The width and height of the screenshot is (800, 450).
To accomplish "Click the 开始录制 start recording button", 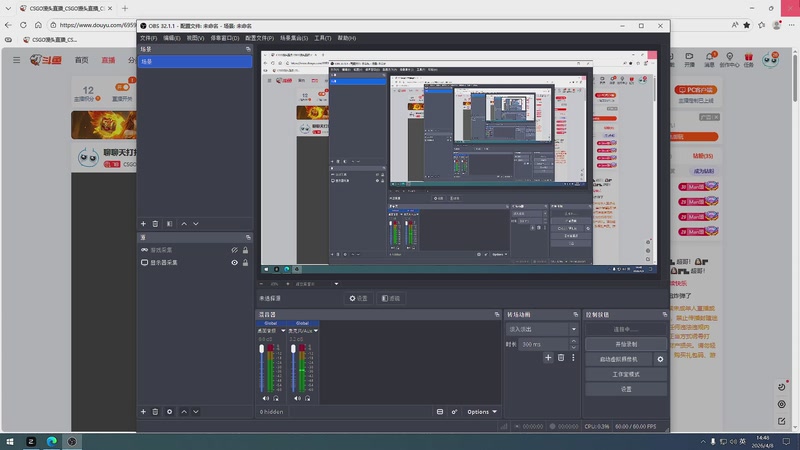I will (x=626, y=344).
